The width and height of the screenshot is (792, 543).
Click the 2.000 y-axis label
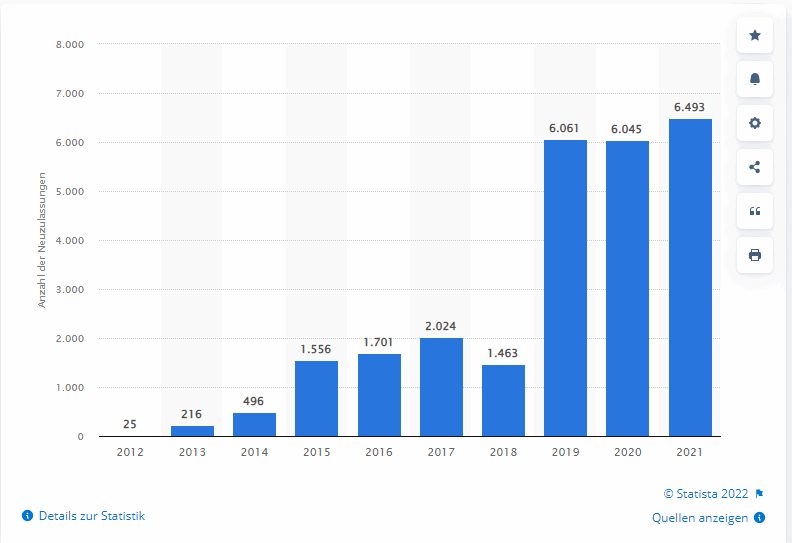(70, 338)
